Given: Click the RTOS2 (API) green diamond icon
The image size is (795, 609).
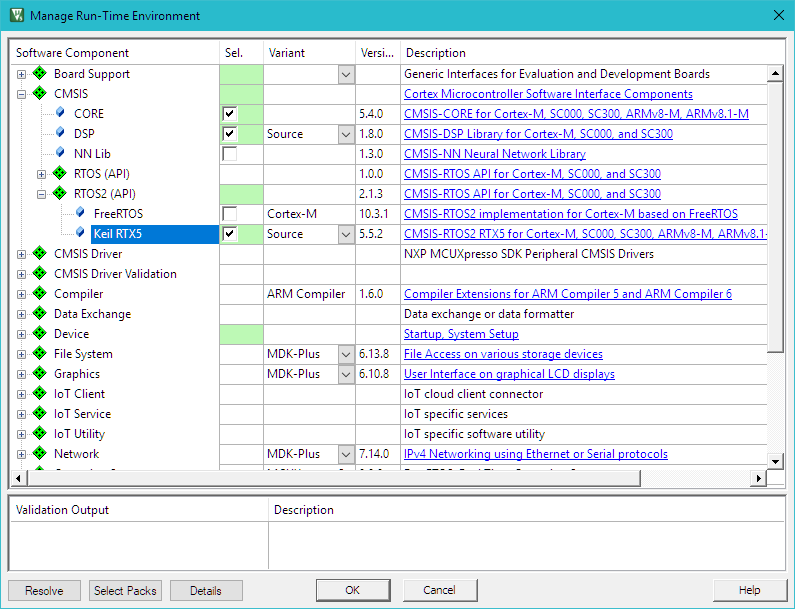Looking at the screenshot, I should pos(60,193).
